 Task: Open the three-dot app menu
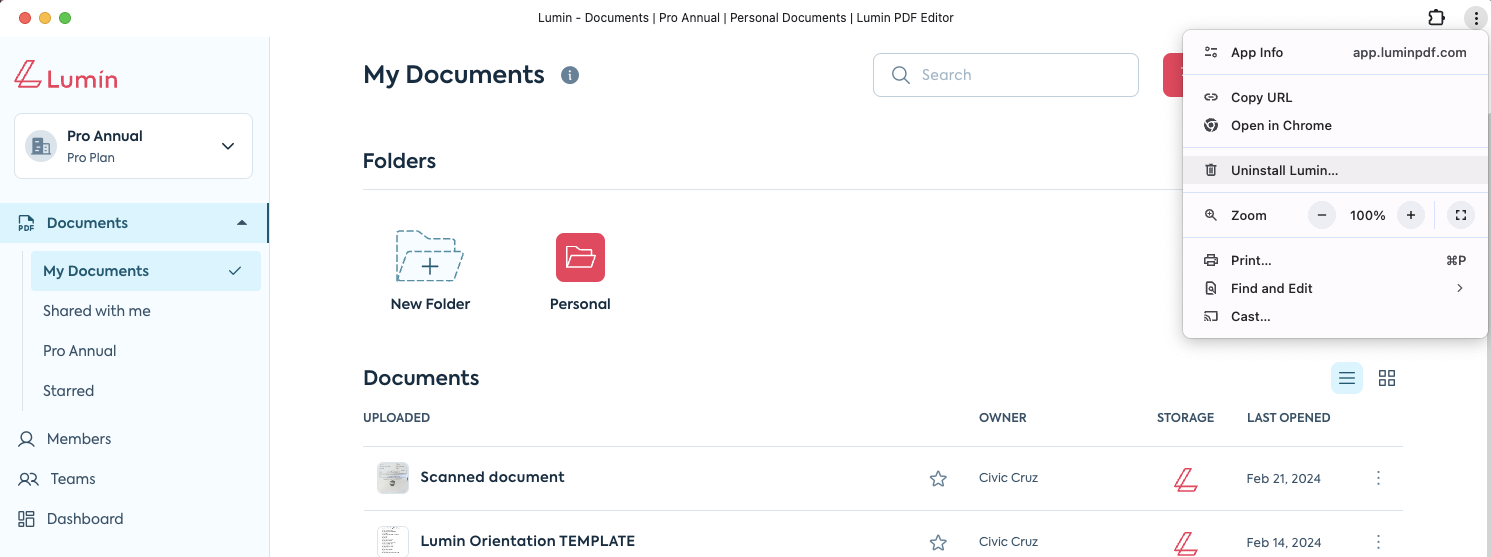click(1476, 18)
